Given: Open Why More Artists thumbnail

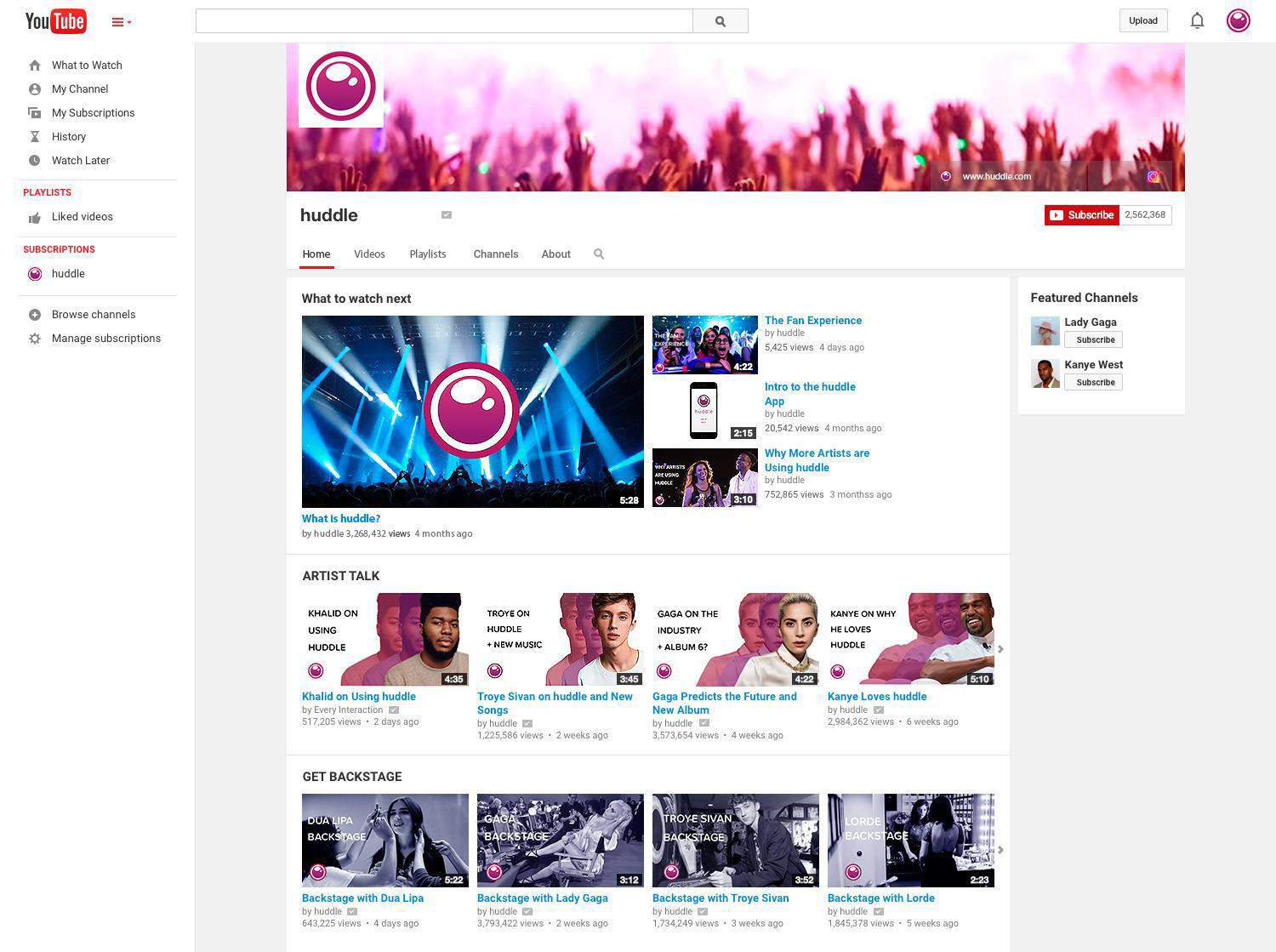Looking at the screenshot, I should [x=705, y=477].
